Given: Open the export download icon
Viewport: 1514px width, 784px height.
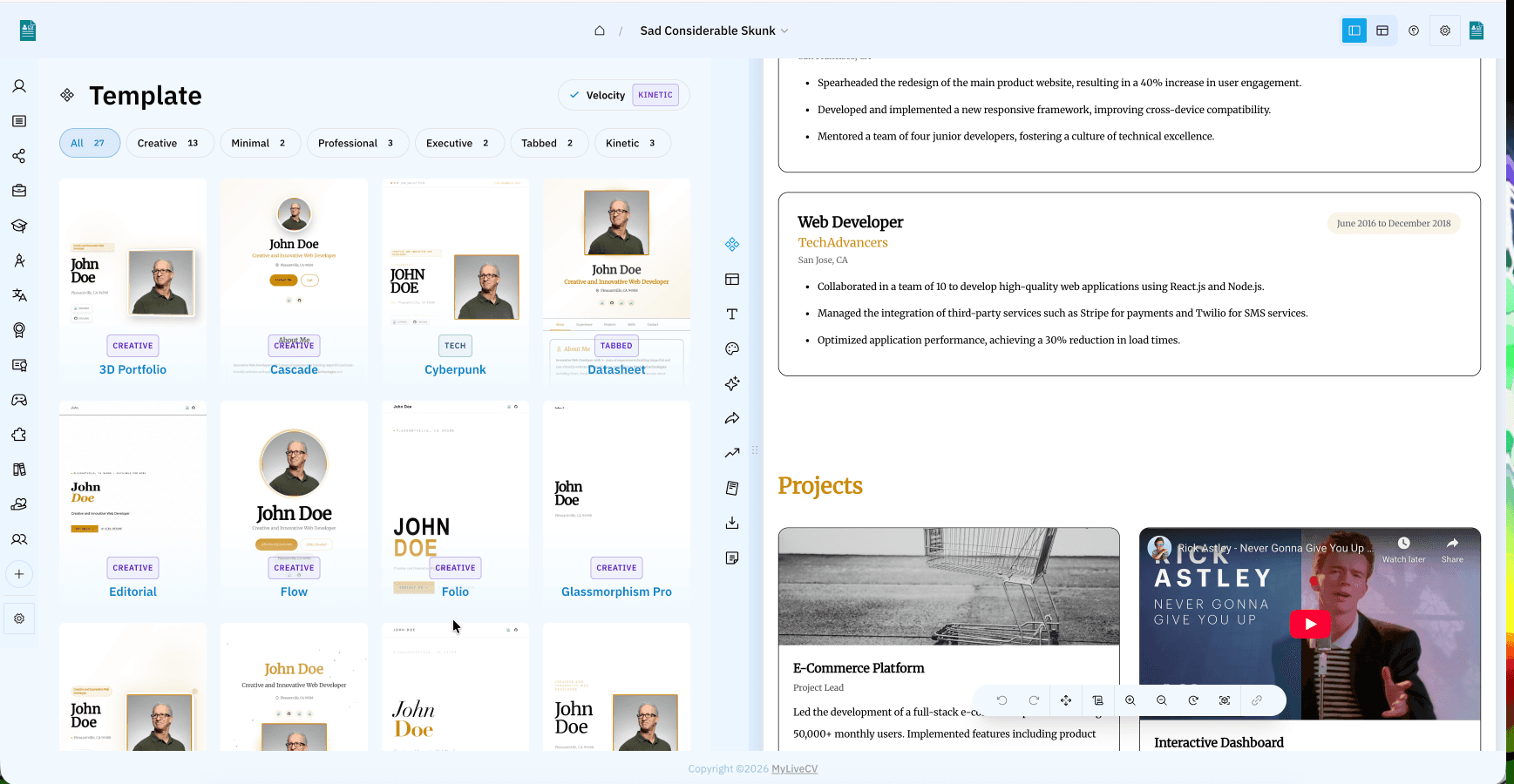Looking at the screenshot, I should [732, 523].
